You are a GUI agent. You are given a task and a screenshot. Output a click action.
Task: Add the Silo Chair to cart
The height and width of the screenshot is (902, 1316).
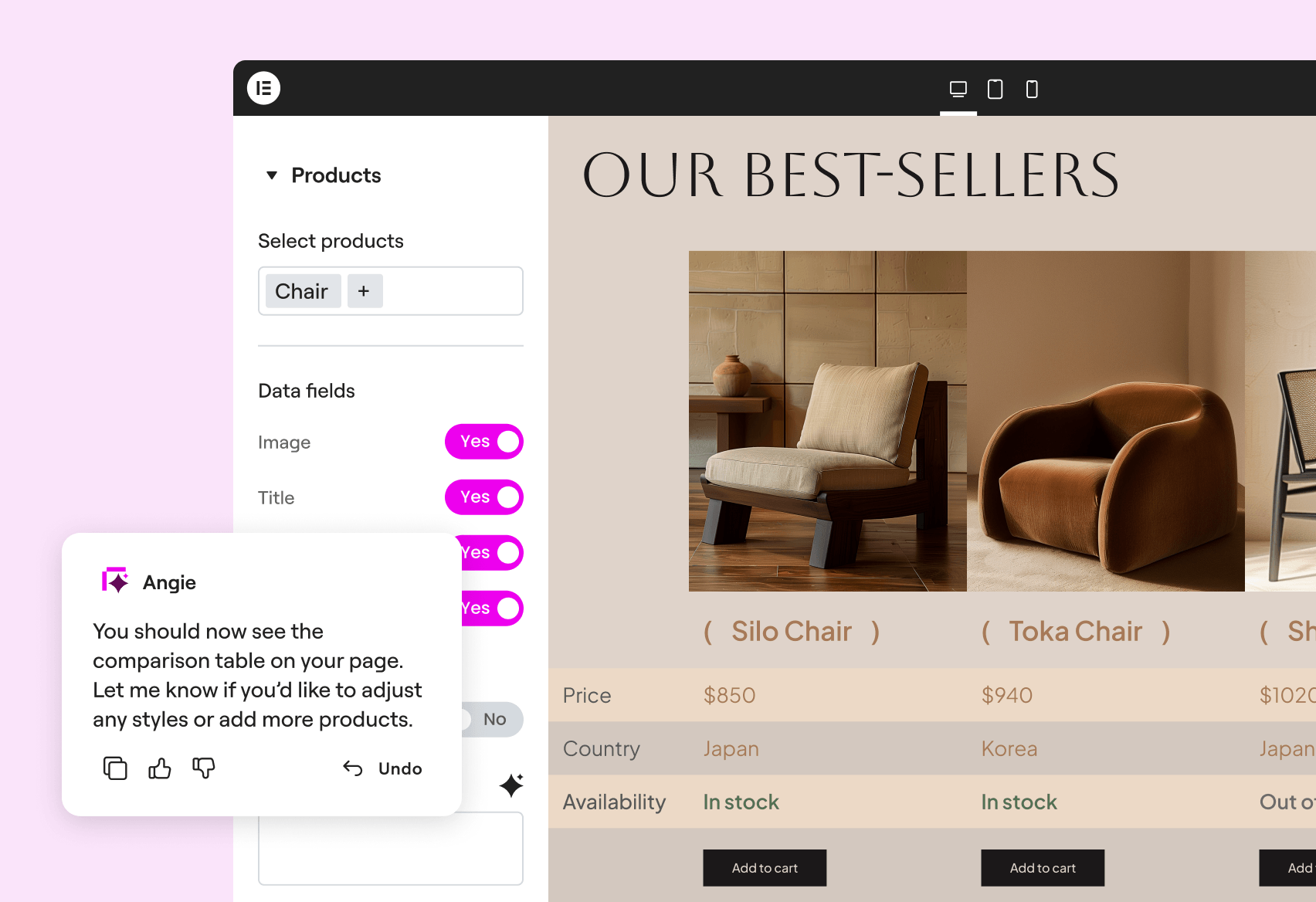(765, 868)
